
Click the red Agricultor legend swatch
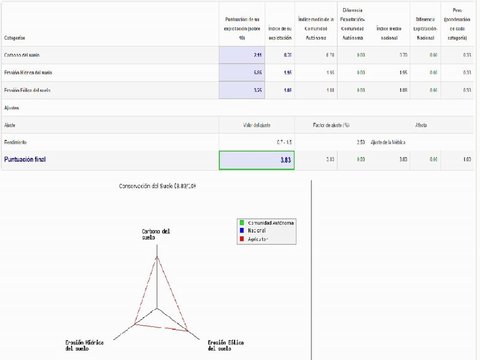tap(242, 239)
